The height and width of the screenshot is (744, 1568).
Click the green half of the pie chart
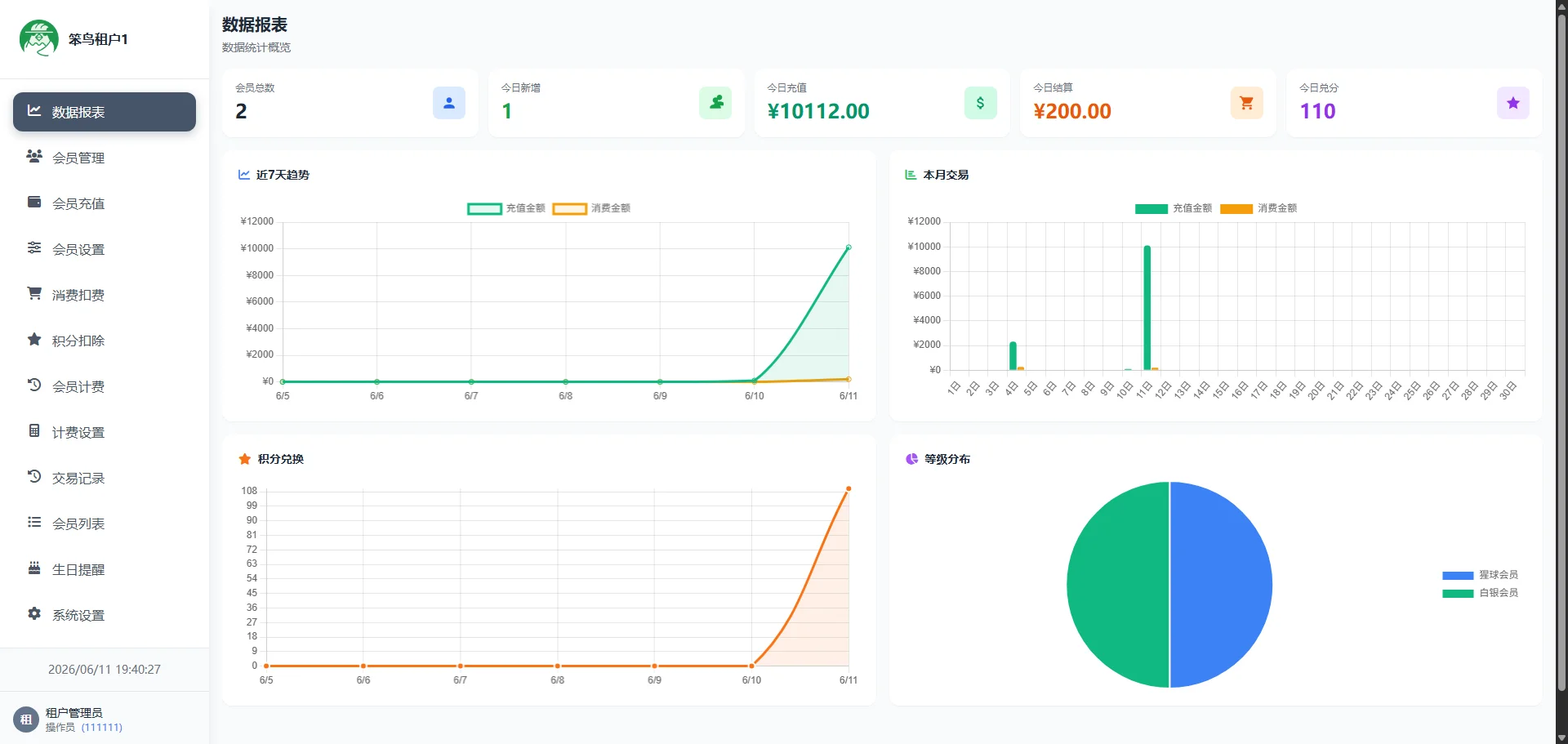[x=1118, y=585]
